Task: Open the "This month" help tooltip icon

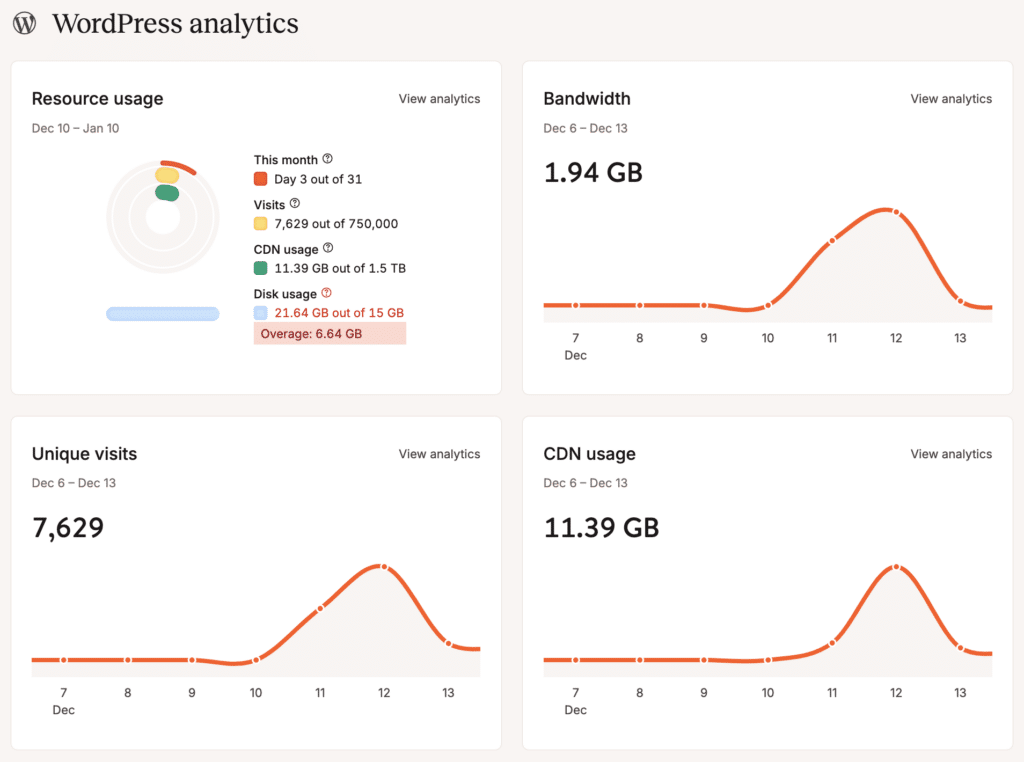Action: pyautogui.click(x=329, y=157)
